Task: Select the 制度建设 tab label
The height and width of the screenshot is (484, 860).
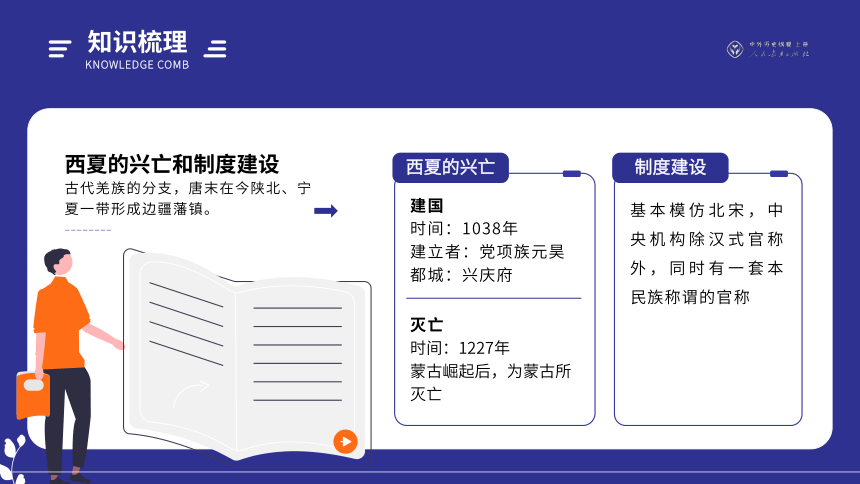Action: click(x=670, y=167)
